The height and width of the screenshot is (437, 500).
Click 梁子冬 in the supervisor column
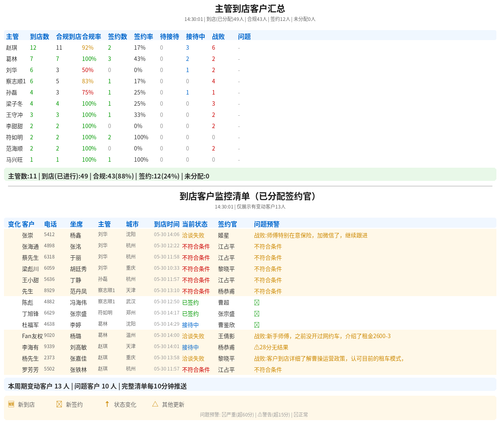point(14,104)
